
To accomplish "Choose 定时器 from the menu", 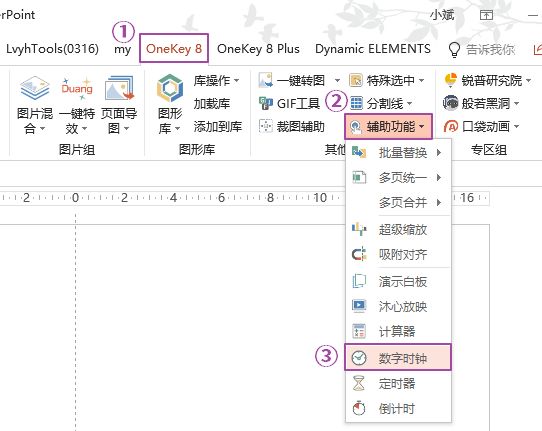I will pyautogui.click(x=398, y=384).
